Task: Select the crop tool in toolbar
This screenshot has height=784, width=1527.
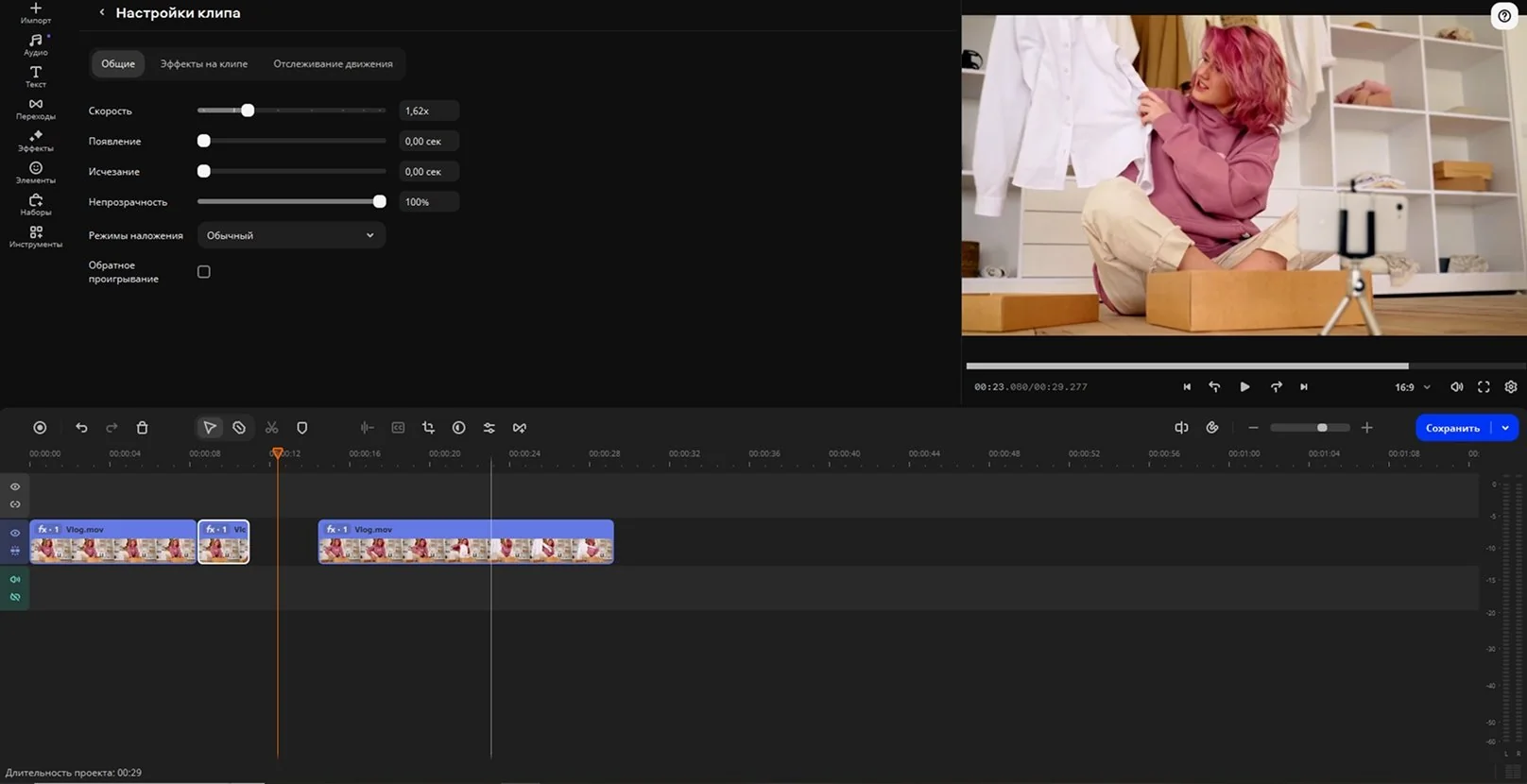Action: (x=428, y=428)
